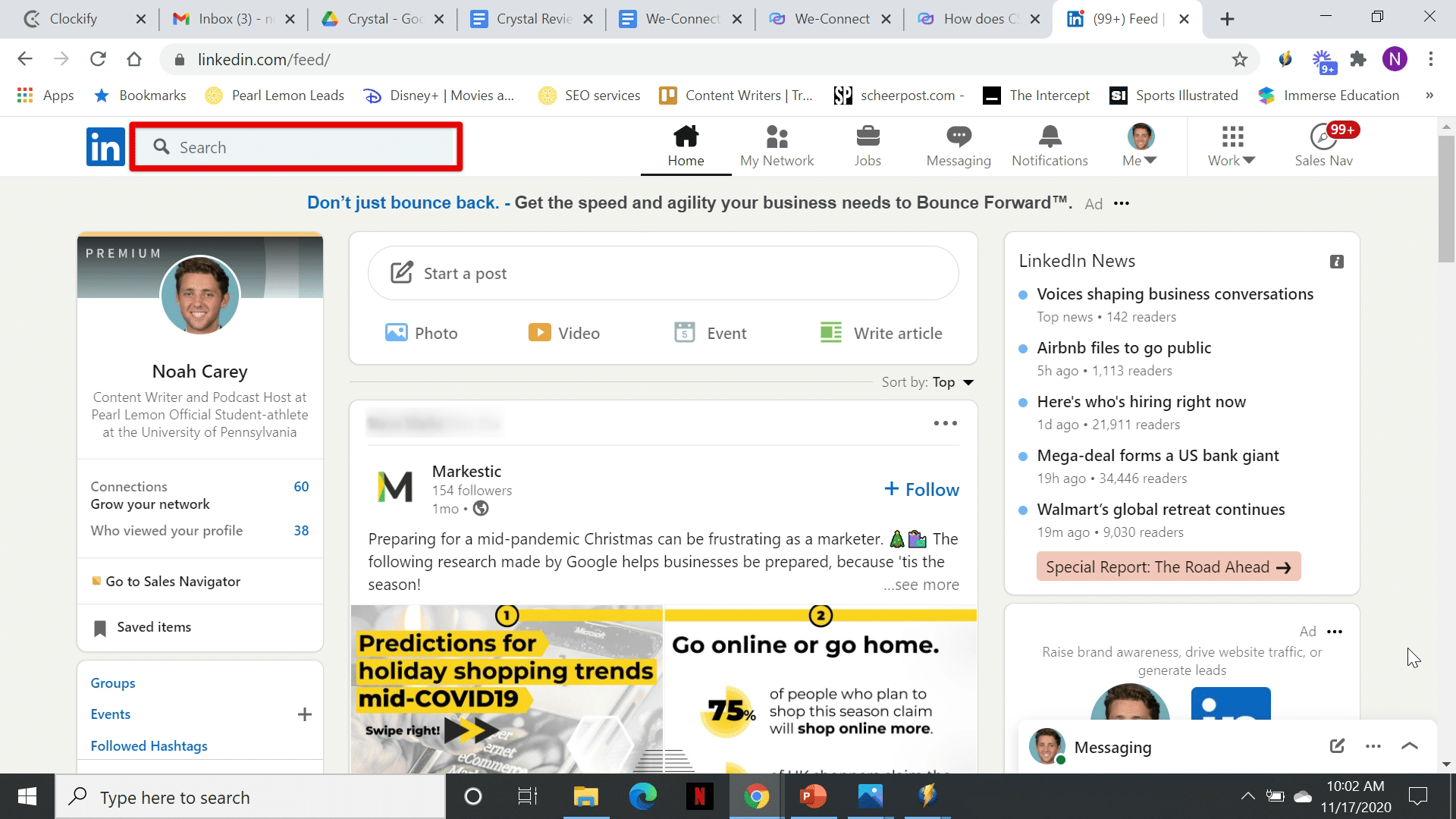The image size is (1456, 819).
Task: Expand the Messaging panel chevron
Action: point(1410,746)
